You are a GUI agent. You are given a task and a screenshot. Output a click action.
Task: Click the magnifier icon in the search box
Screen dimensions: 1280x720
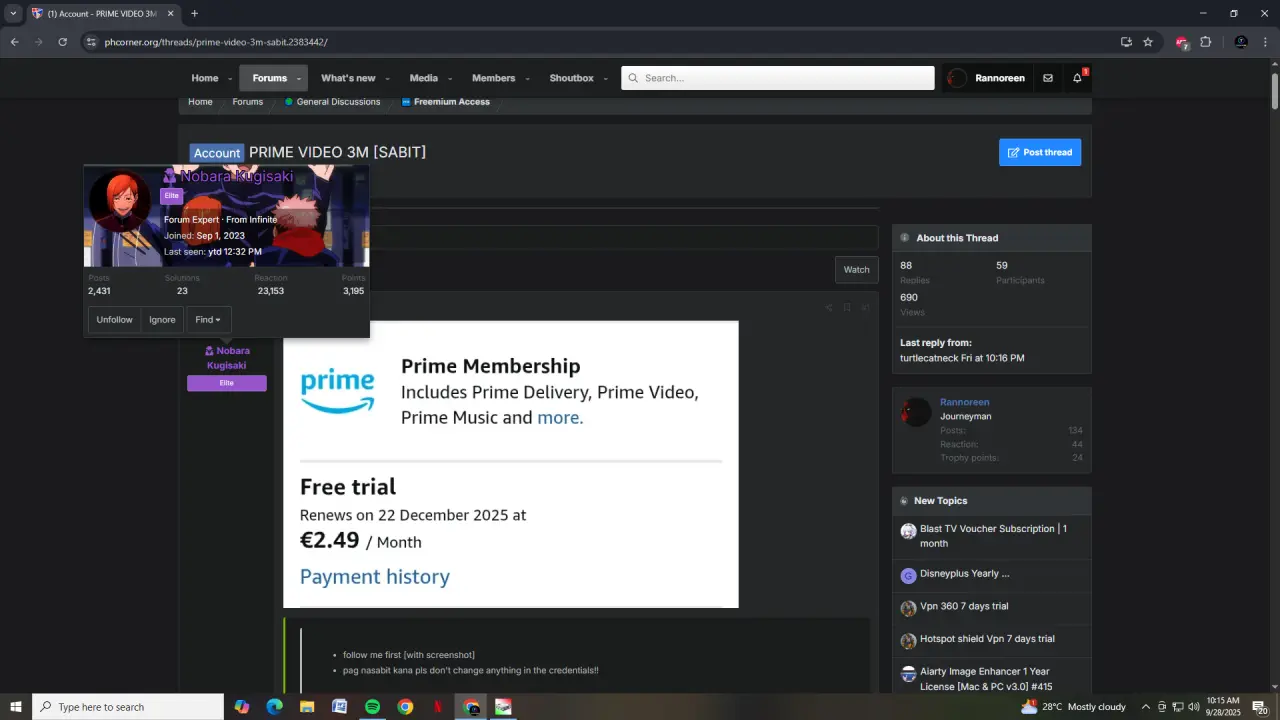click(633, 78)
